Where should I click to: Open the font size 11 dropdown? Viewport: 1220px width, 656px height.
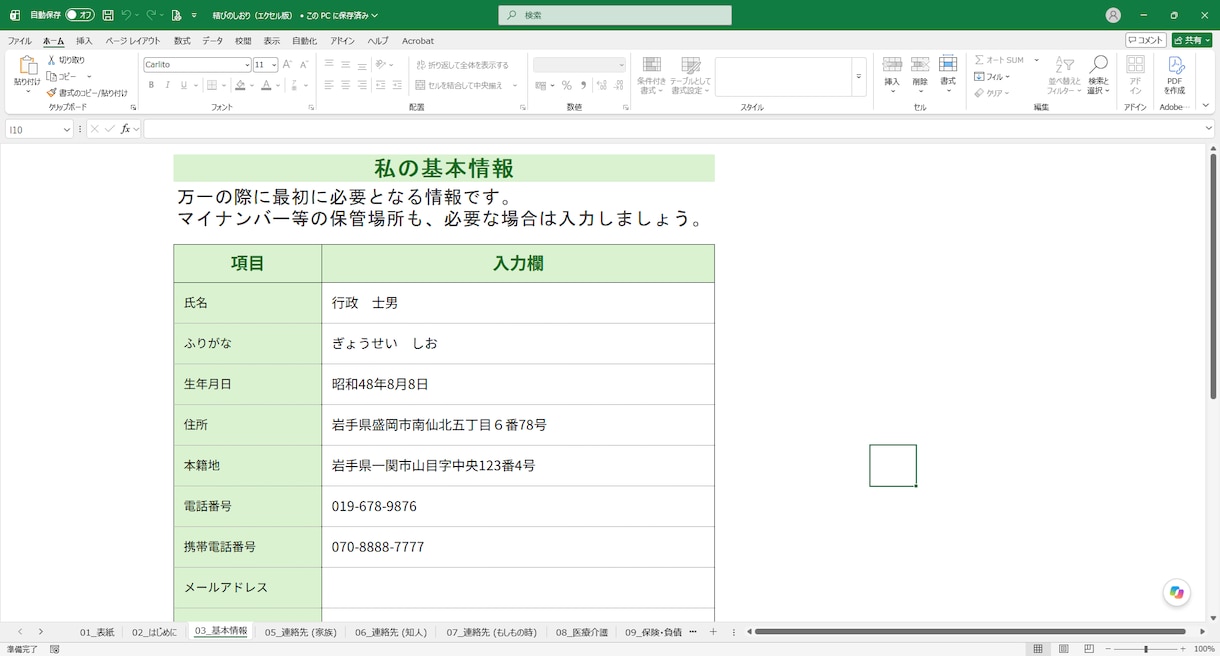(x=274, y=65)
